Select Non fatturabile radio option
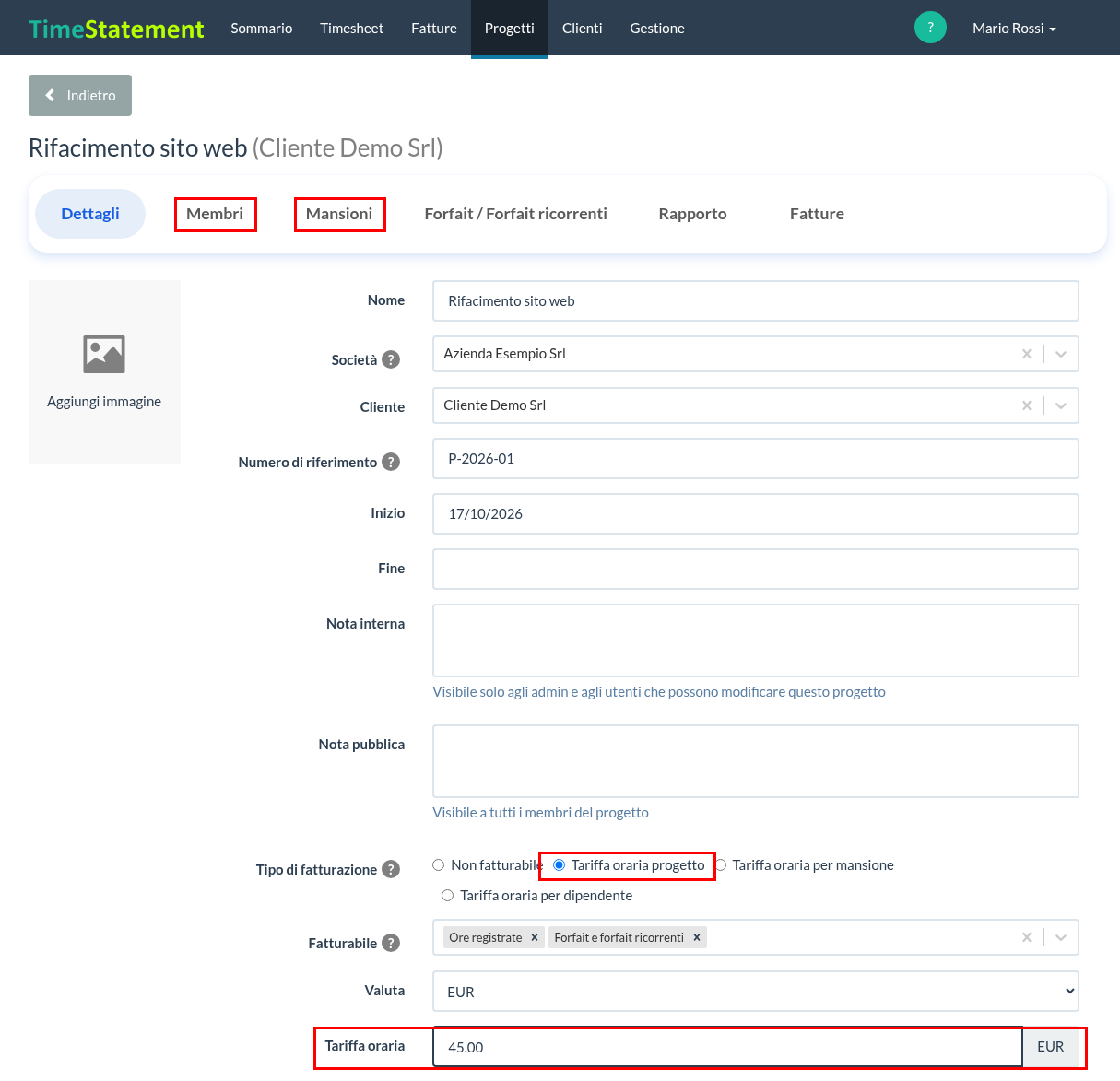This screenshot has width=1120, height=1081. pos(439,864)
